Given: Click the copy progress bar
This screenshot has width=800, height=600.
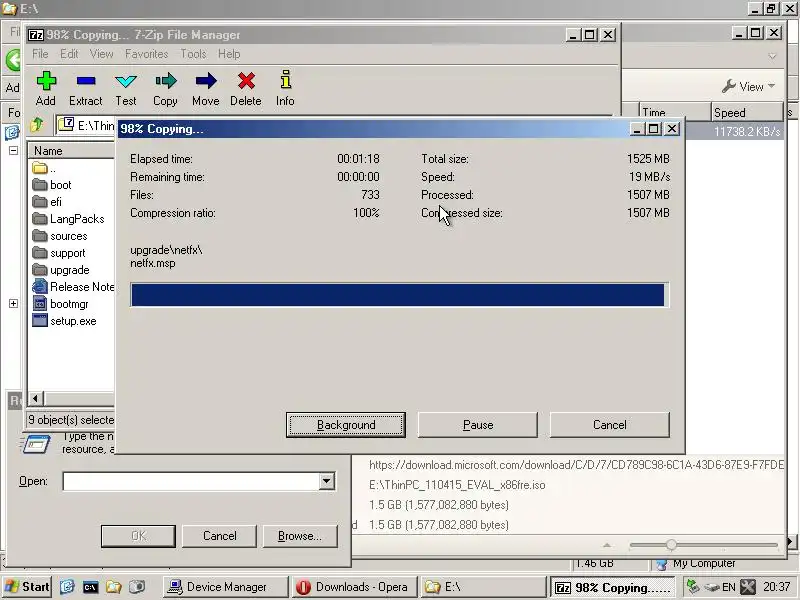Looking at the screenshot, I should (x=399, y=295).
